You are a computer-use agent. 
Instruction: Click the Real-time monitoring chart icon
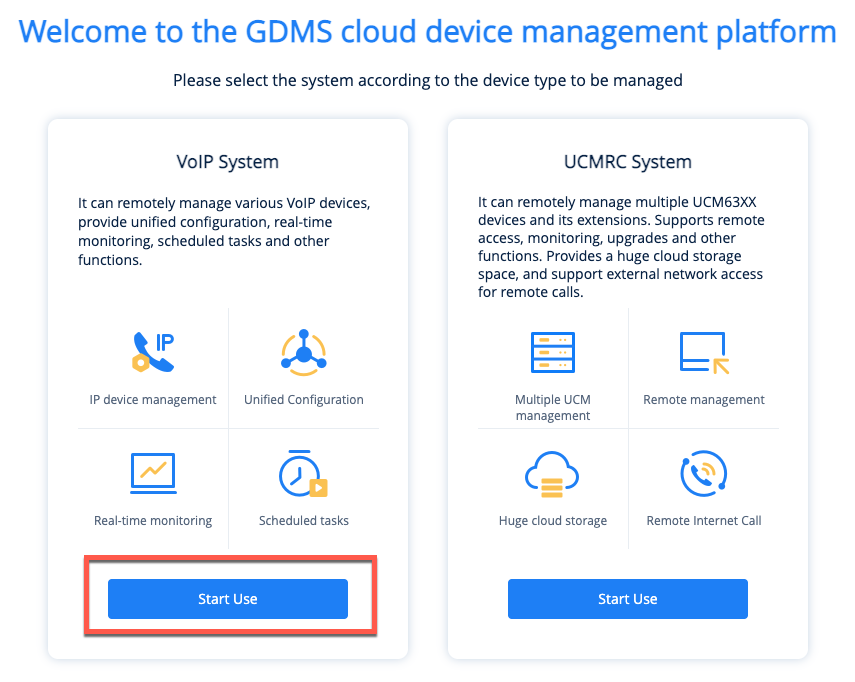point(153,473)
